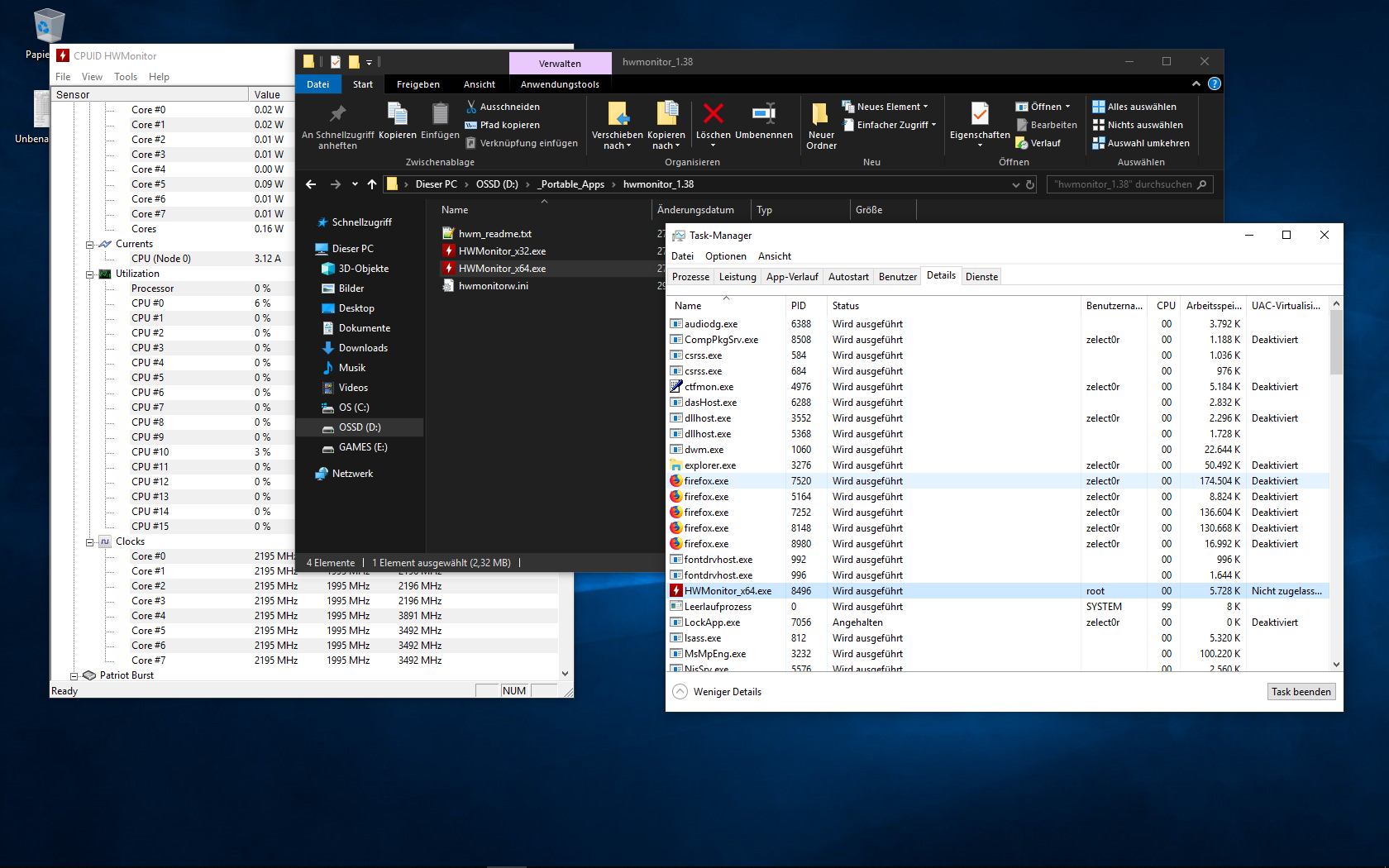
Task: Select the firefox.exe process with PID 7252
Action: [x=998, y=513]
